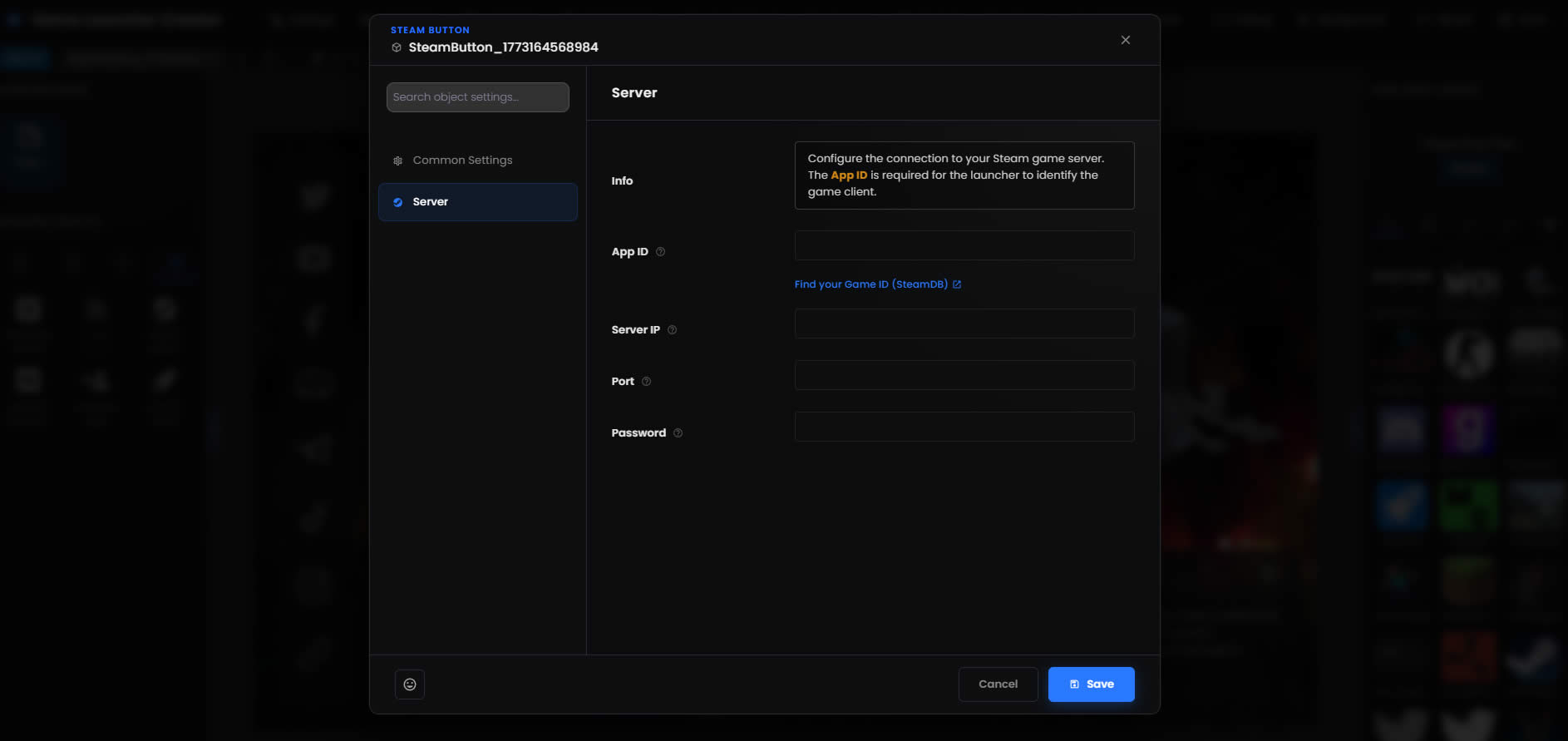Click the Password help icon
The width and height of the screenshot is (1568, 741).
pyautogui.click(x=678, y=433)
